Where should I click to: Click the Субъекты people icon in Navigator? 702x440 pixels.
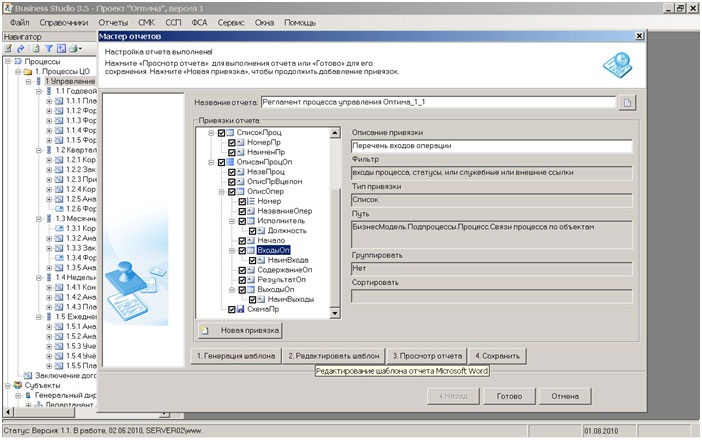pyautogui.click(x=17, y=384)
